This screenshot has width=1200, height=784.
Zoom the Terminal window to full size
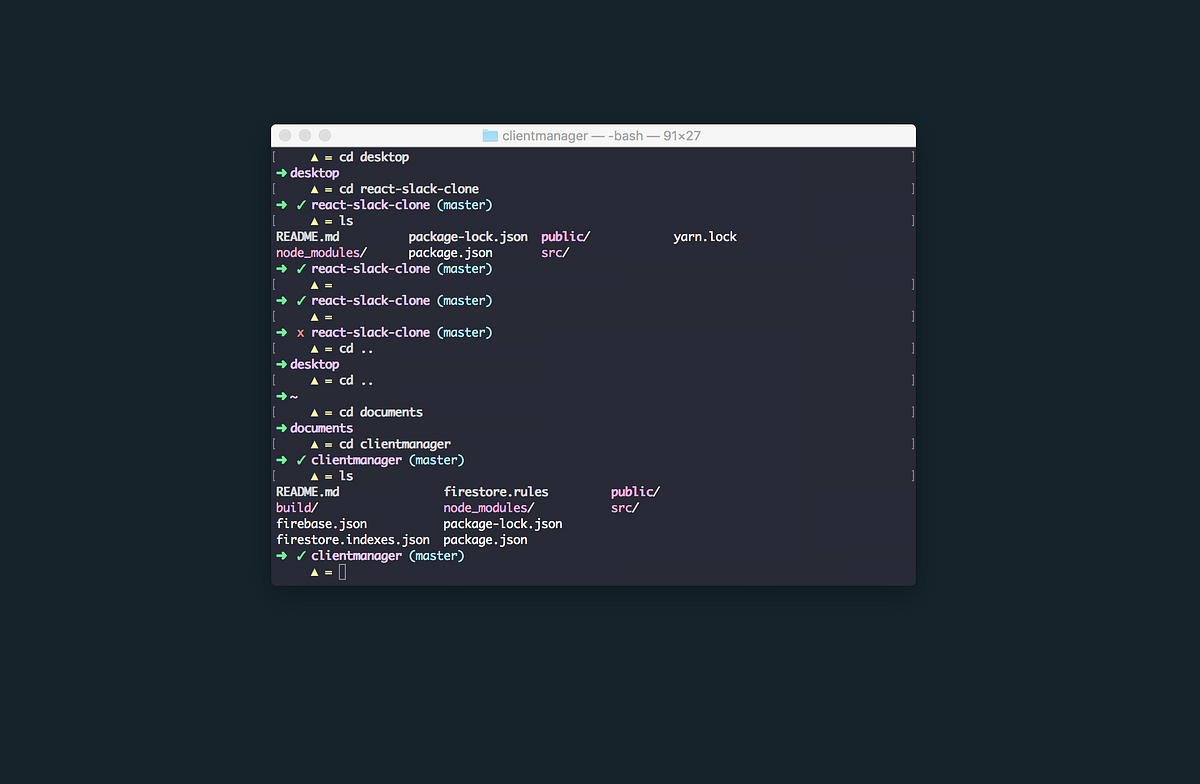tap(325, 135)
